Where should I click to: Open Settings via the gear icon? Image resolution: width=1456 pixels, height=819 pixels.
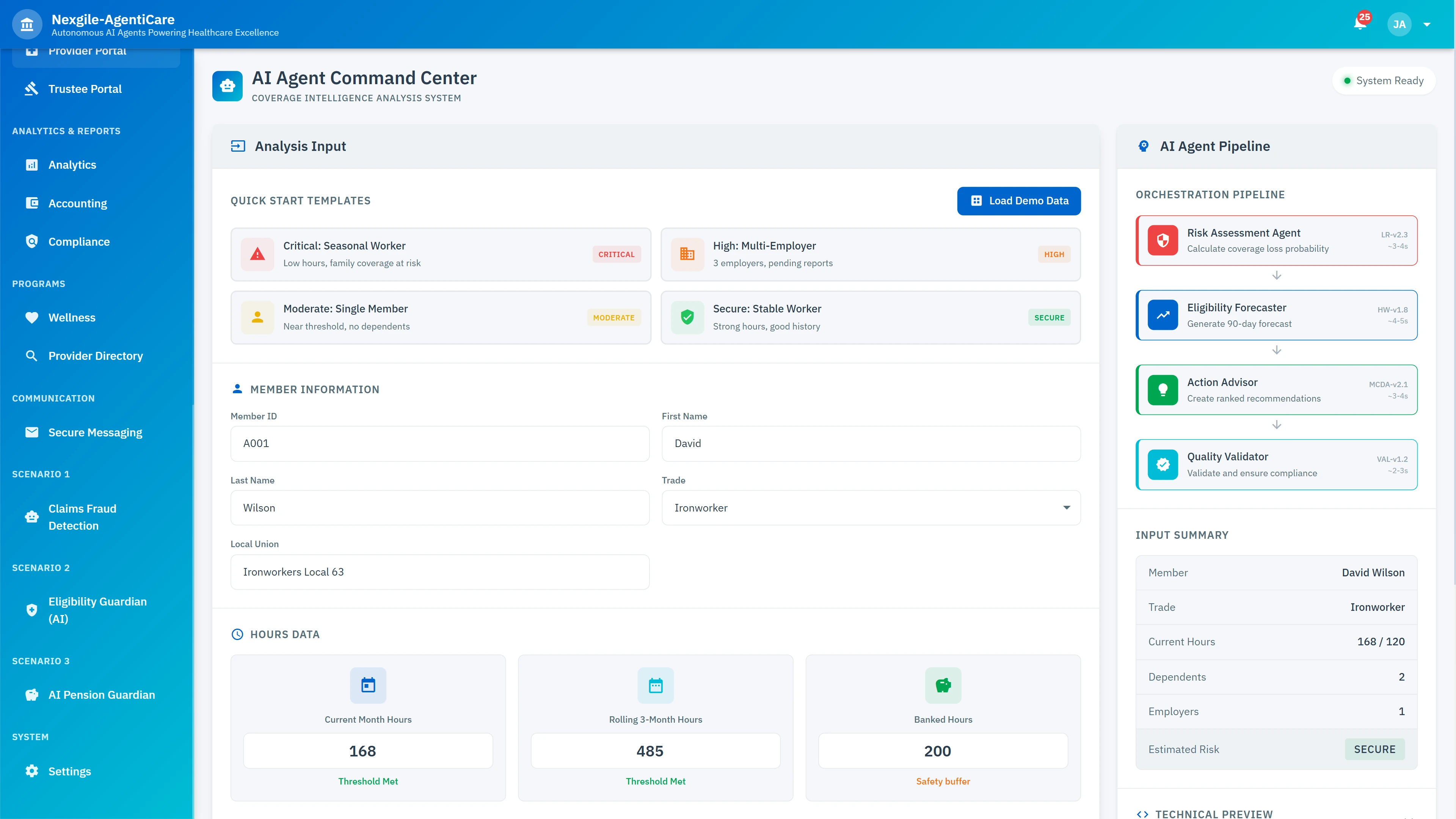tap(31, 771)
